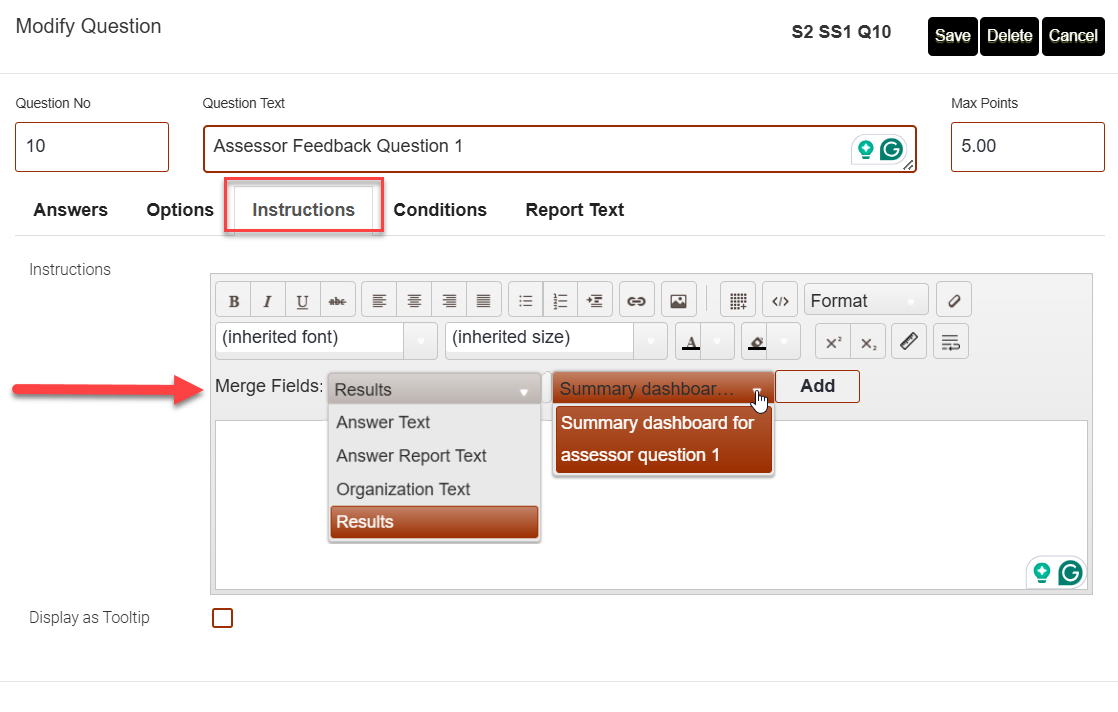Apply italic formatting

click(268, 301)
